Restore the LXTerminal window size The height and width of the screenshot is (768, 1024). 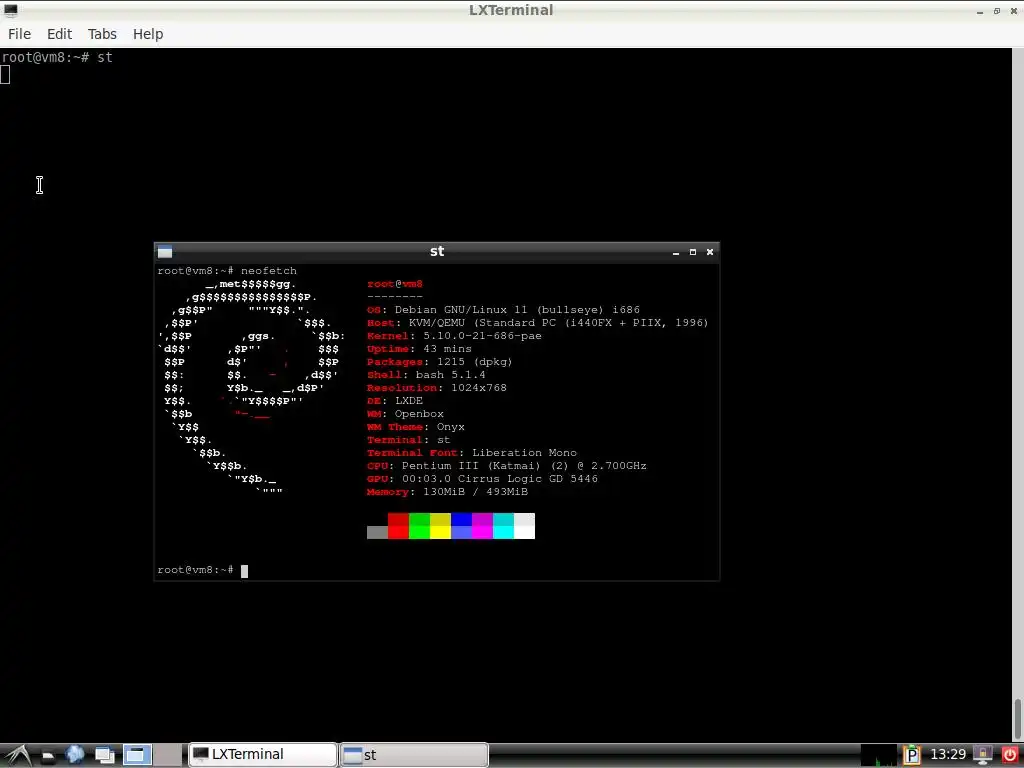point(997,11)
